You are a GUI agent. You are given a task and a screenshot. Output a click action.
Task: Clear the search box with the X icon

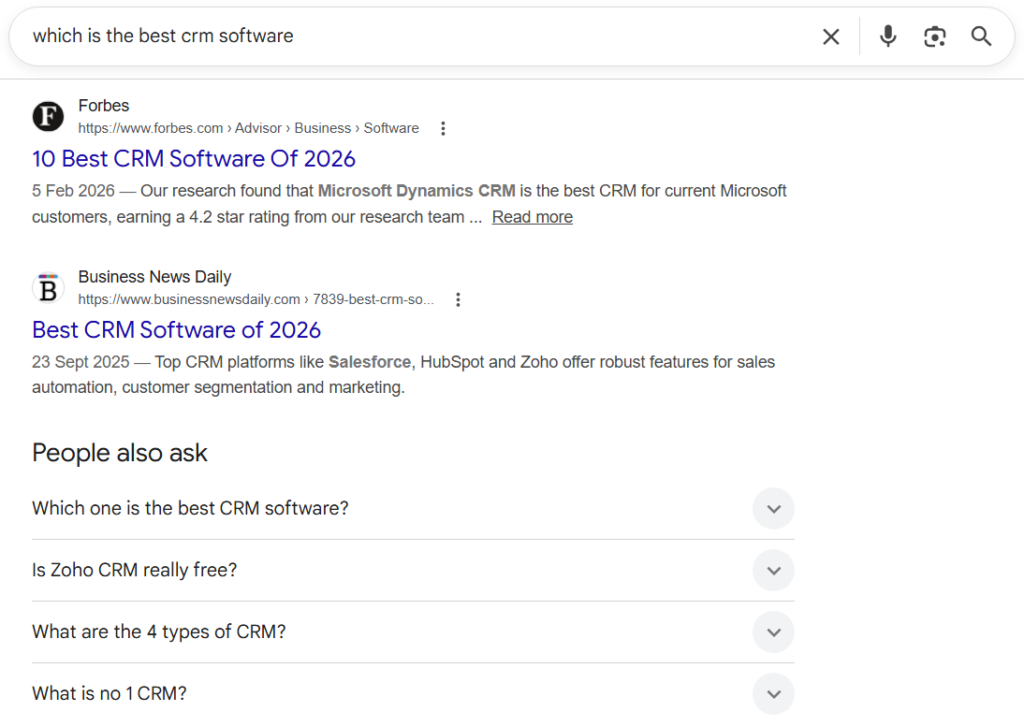point(831,37)
